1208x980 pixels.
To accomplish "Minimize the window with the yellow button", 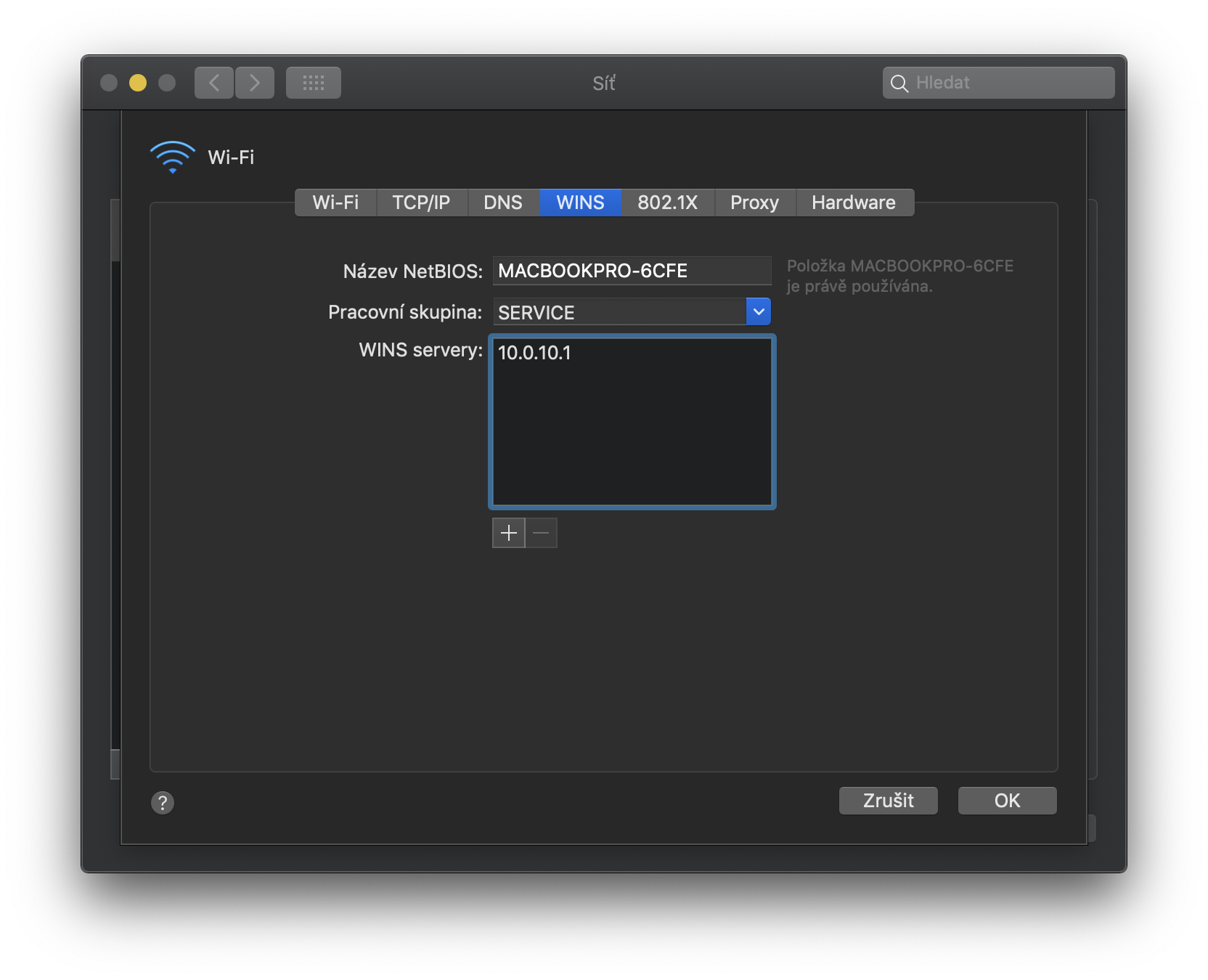I will pyautogui.click(x=138, y=83).
